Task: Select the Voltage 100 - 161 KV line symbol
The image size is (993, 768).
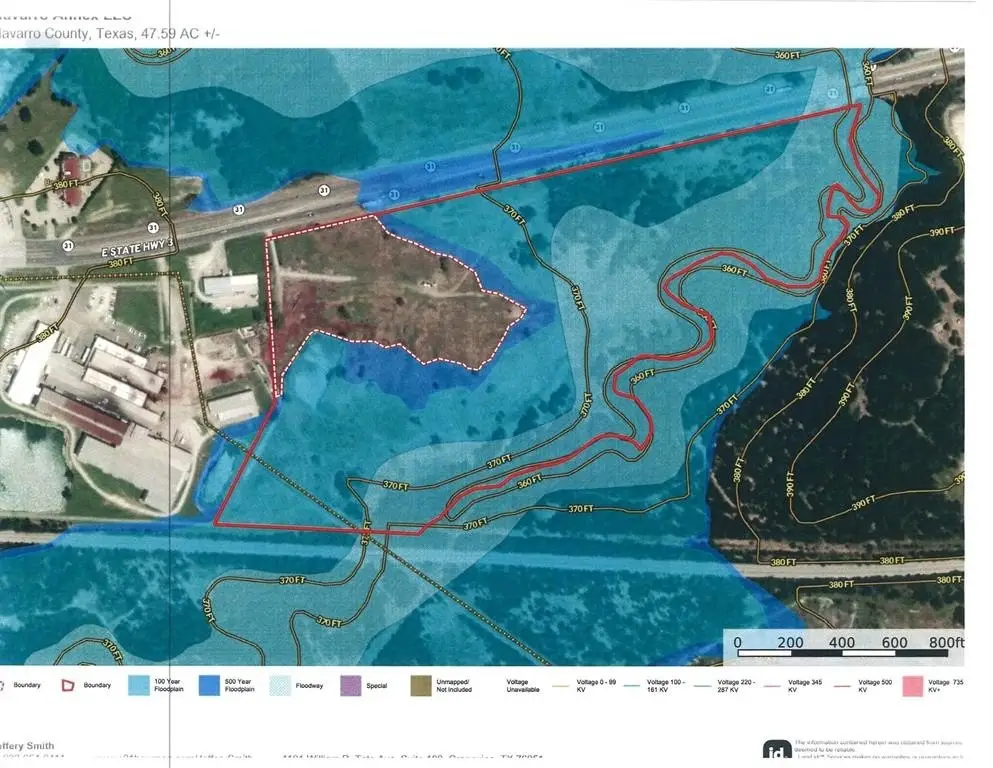Action: pyautogui.click(x=632, y=686)
